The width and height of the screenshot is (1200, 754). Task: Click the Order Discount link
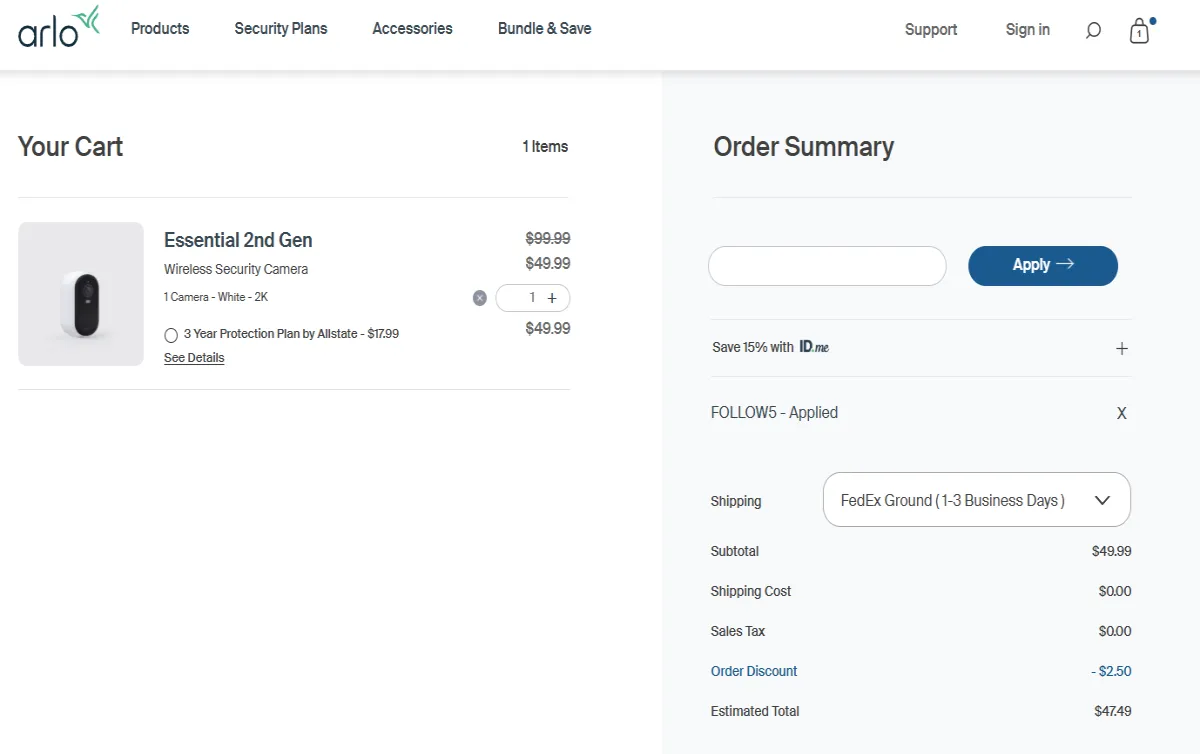(x=754, y=670)
